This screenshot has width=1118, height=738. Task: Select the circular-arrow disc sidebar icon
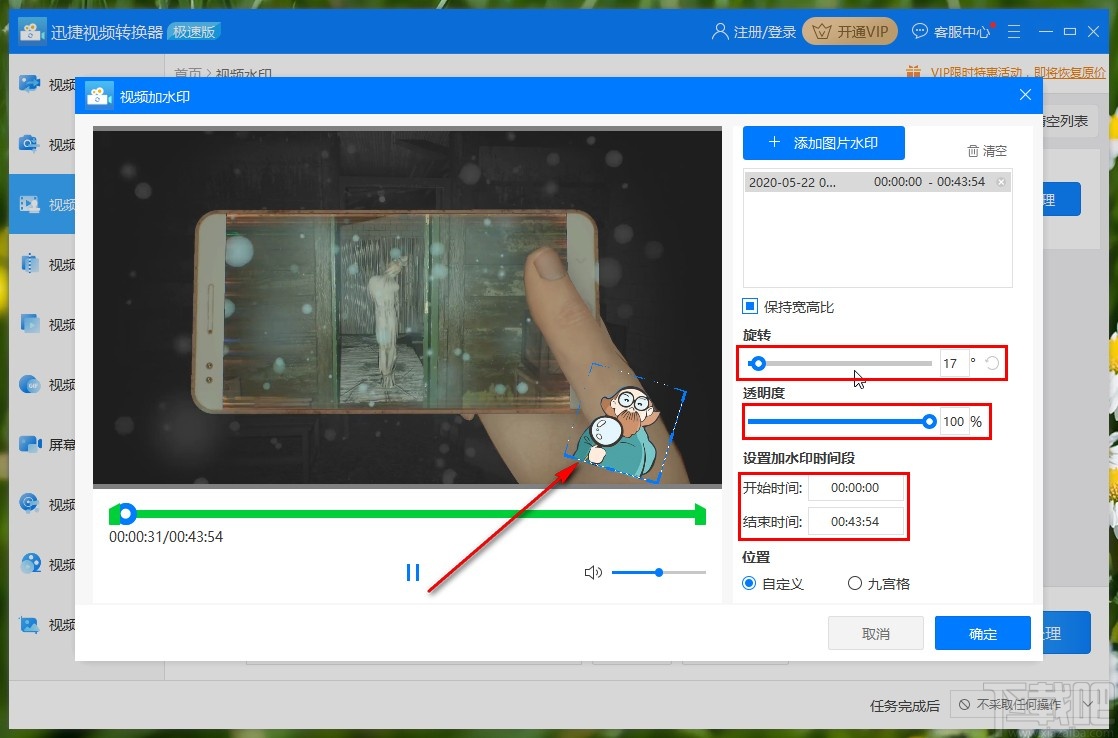click(x=30, y=503)
